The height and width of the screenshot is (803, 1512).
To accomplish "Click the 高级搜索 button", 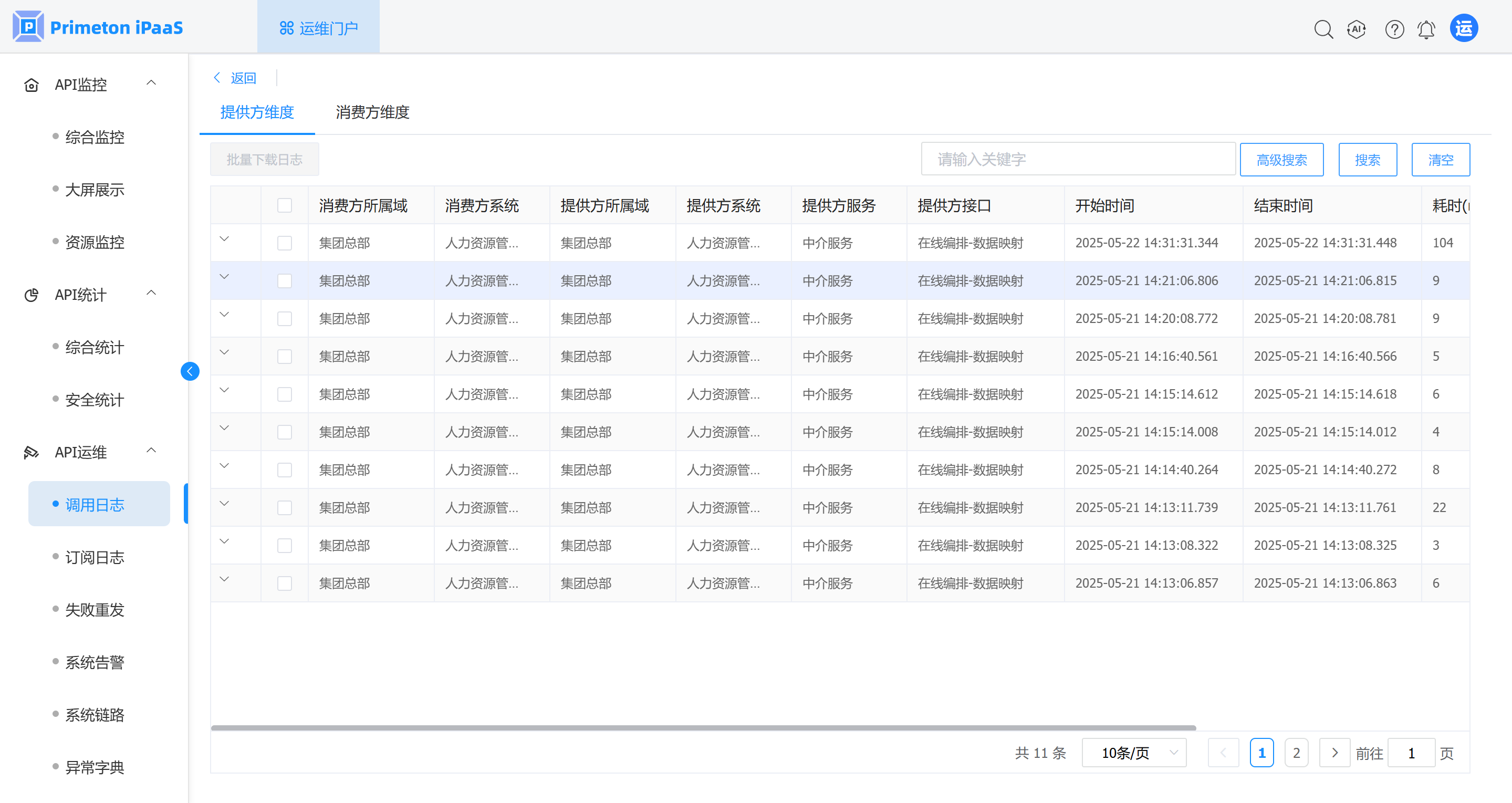I will click(x=1281, y=160).
